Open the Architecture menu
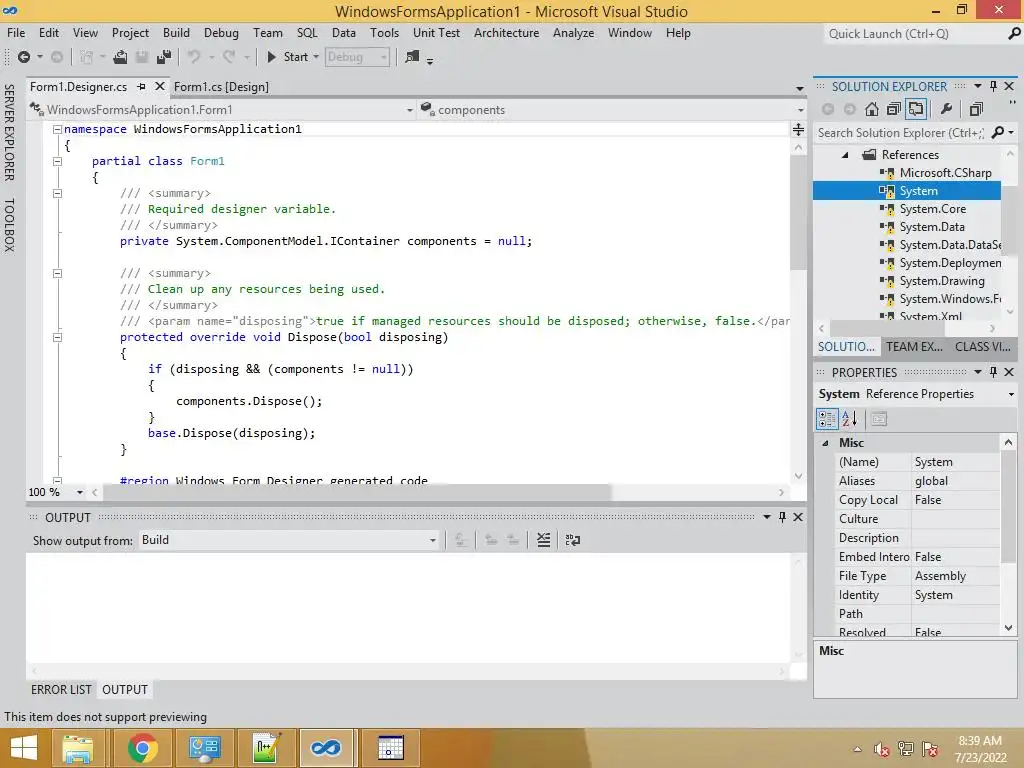1024x768 pixels. point(507,33)
